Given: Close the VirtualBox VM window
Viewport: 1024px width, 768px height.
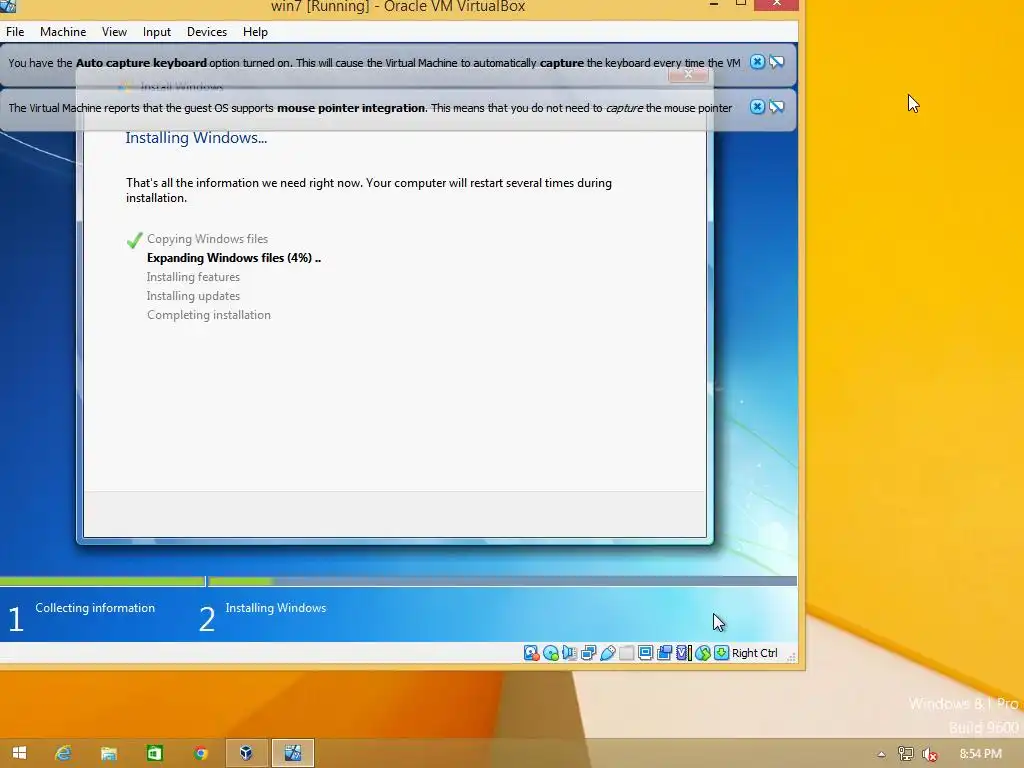Looking at the screenshot, I should coord(776,4).
